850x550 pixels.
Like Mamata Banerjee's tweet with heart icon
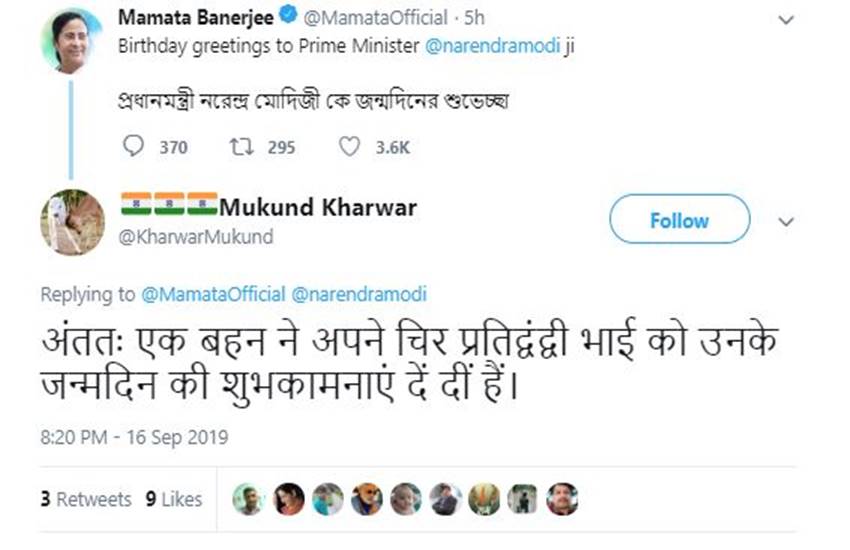tap(348, 147)
